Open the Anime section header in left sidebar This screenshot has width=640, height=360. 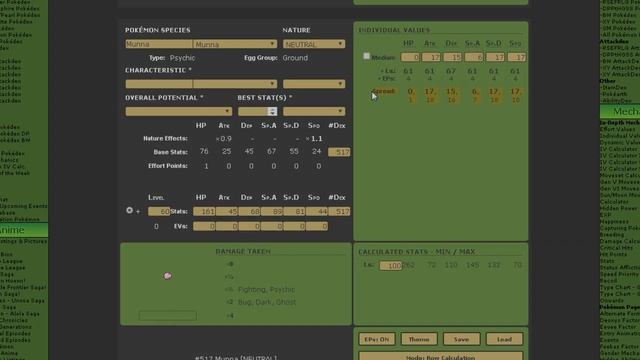tap(24, 230)
